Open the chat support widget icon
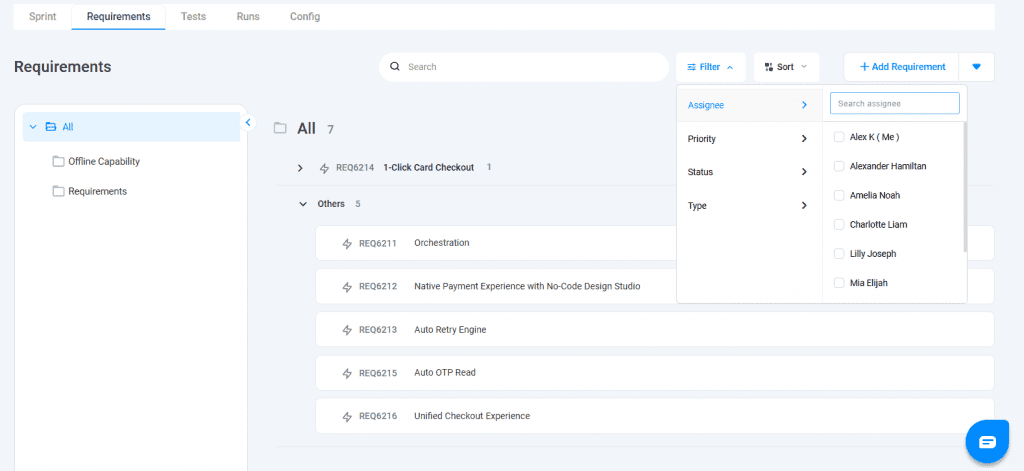1024x471 pixels. pyautogui.click(x=987, y=441)
